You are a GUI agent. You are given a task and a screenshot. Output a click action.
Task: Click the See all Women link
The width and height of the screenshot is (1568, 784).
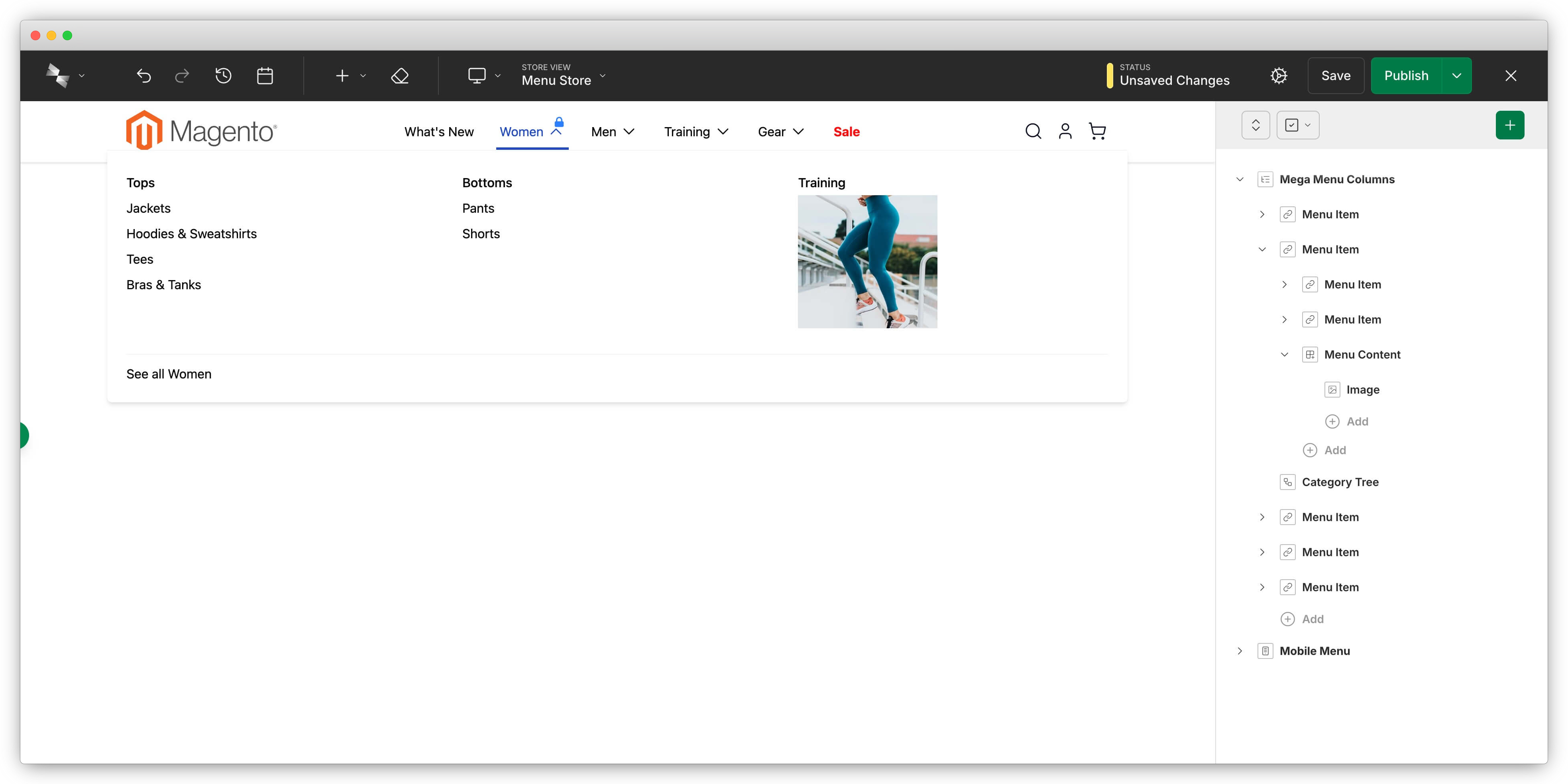coord(169,374)
